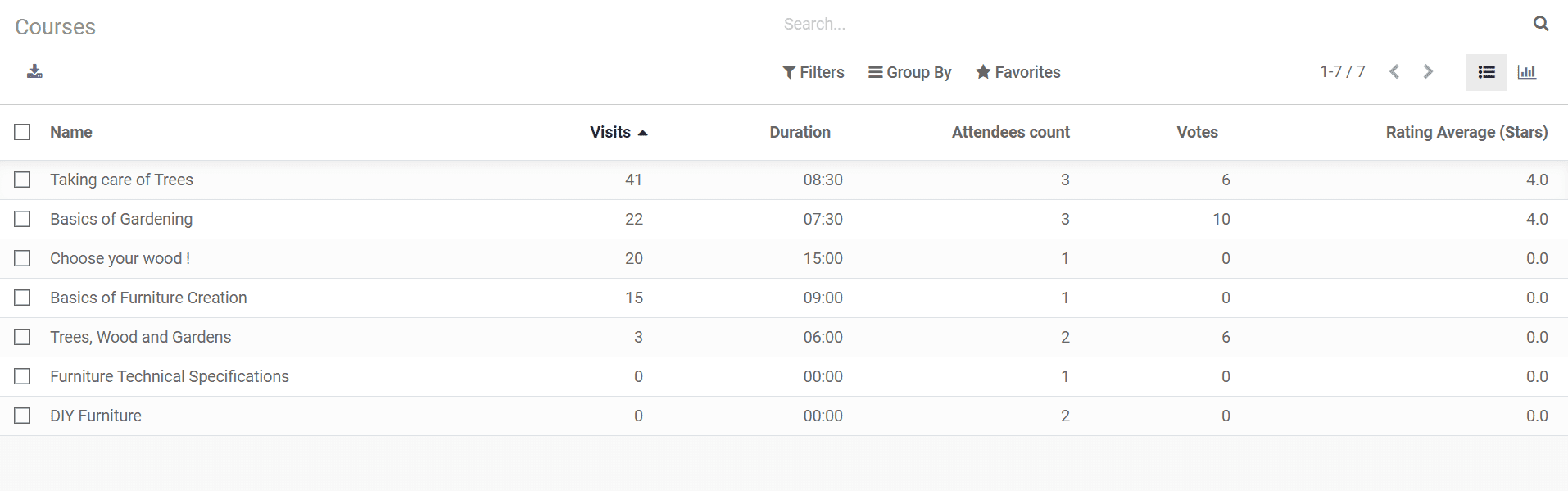Focus the Search input field
1568x491 pixels.
click(1155, 24)
